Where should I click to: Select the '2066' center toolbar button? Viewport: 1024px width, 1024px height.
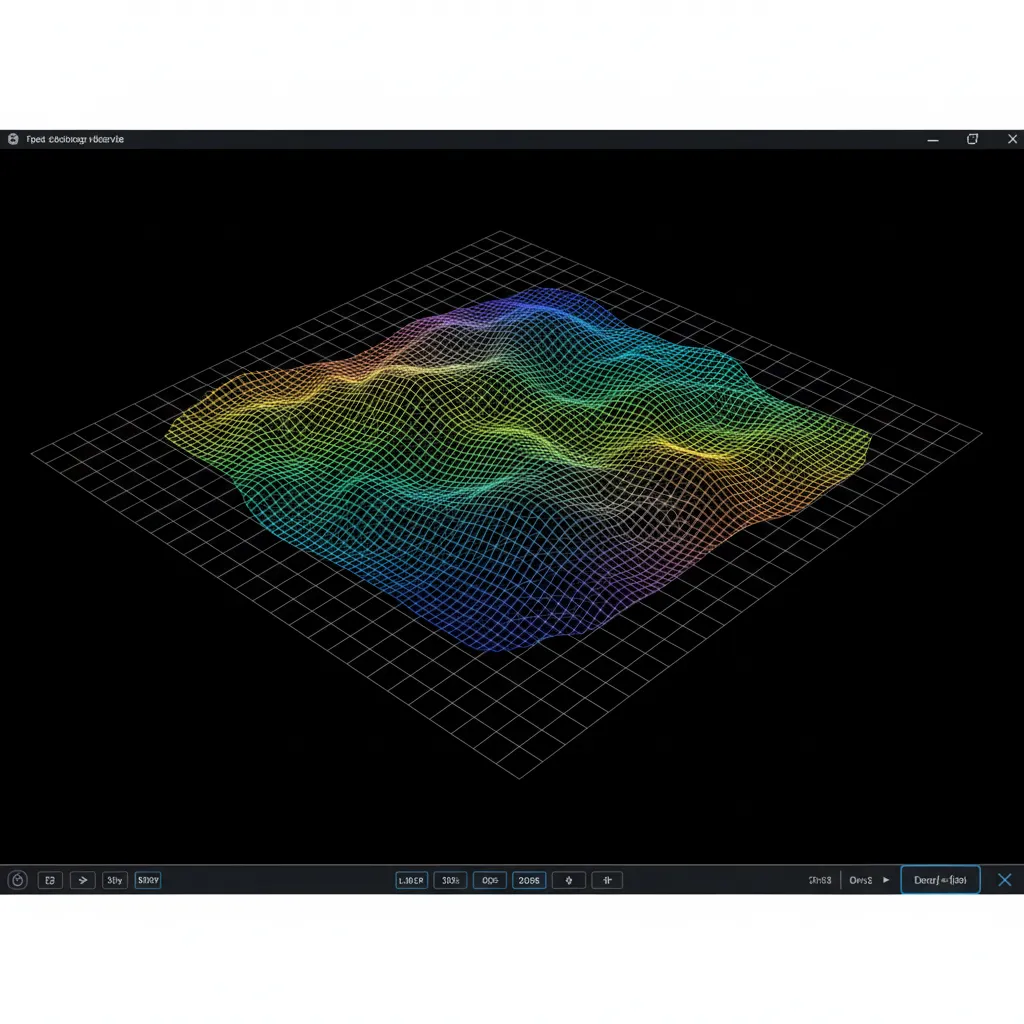[x=529, y=880]
